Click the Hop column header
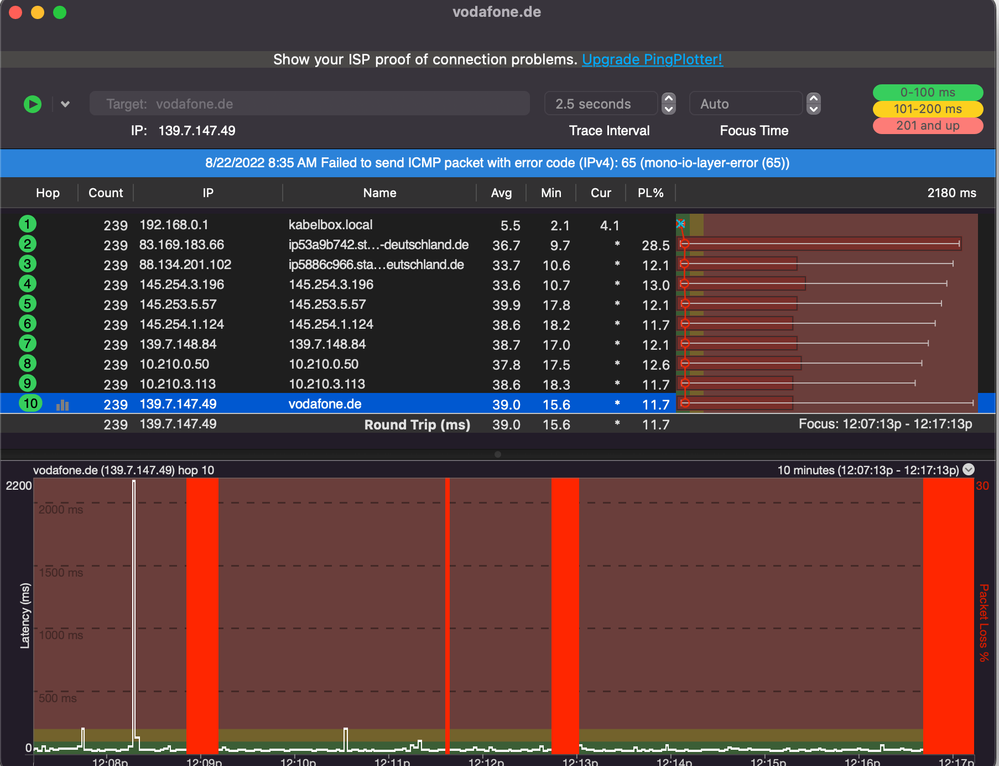This screenshot has height=766, width=999. pos(48,193)
